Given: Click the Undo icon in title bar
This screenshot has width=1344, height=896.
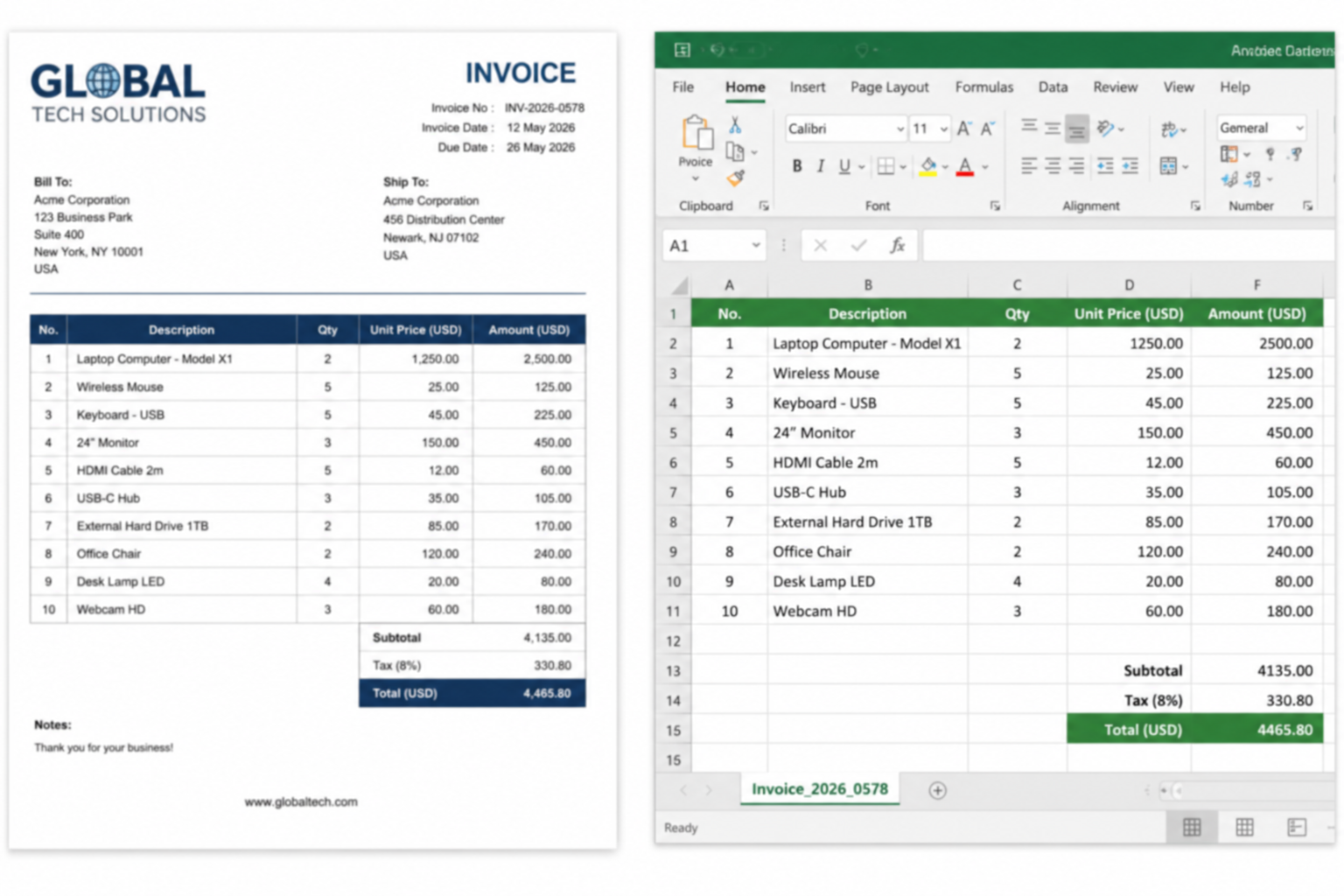Looking at the screenshot, I should pyautogui.click(x=717, y=50).
